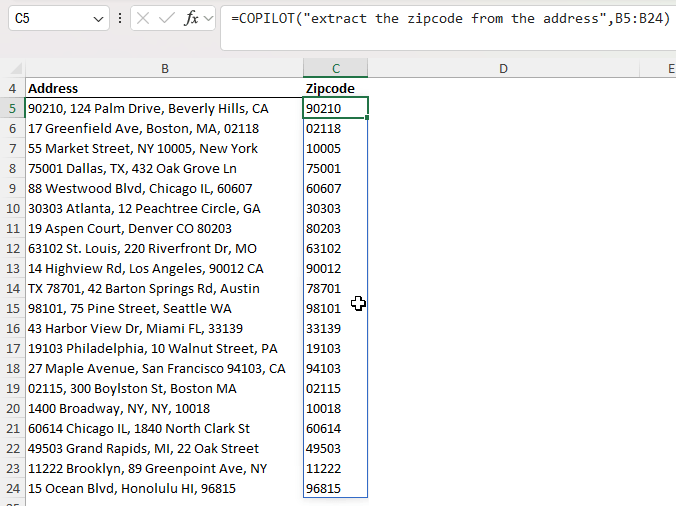Viewport: 676px width, 506px height.
Task: Click zipcode cell 94103
Action: (335, 369)
